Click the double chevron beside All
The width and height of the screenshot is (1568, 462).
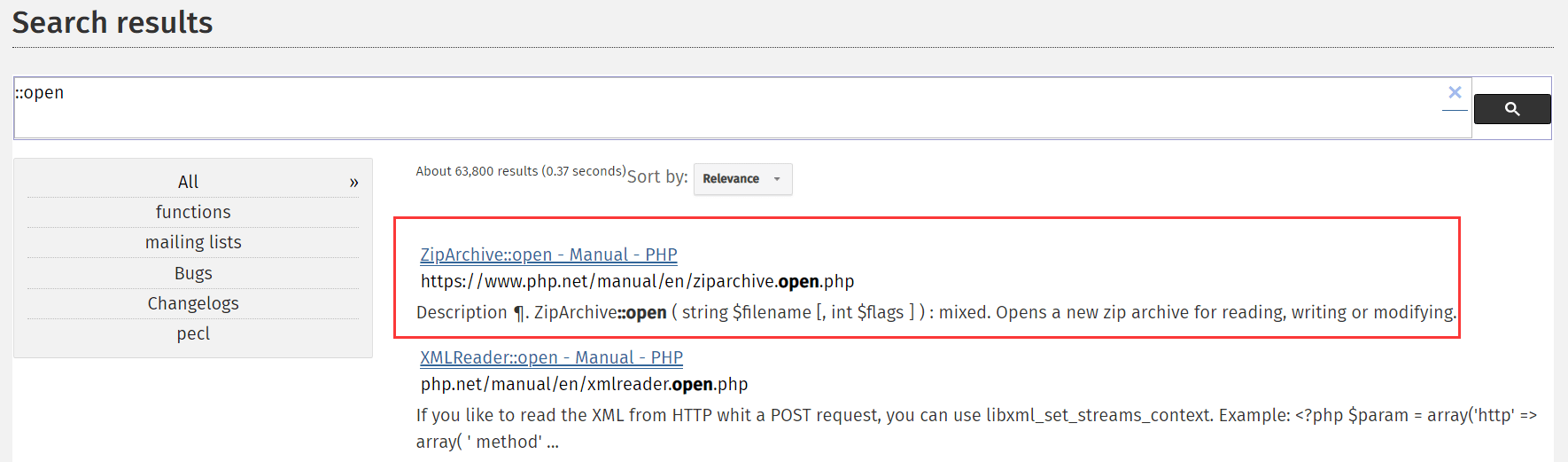coord(353,183)
